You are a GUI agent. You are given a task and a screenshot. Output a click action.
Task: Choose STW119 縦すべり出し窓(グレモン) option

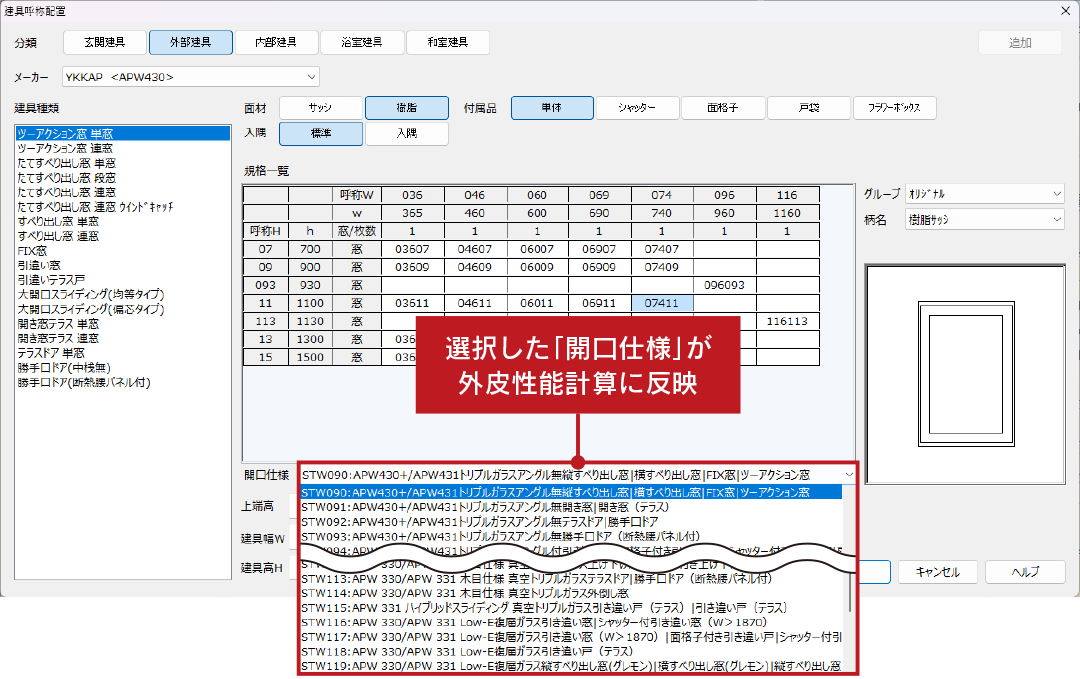point(571,666)
